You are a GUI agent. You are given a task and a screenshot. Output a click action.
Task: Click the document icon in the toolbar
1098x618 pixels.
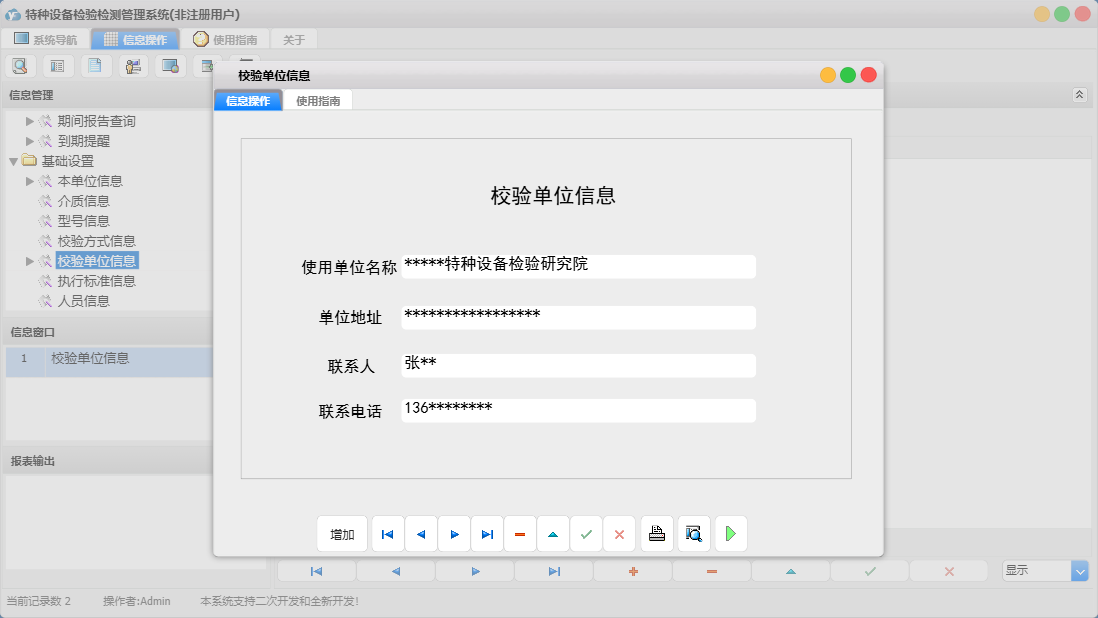pos(94,65)
